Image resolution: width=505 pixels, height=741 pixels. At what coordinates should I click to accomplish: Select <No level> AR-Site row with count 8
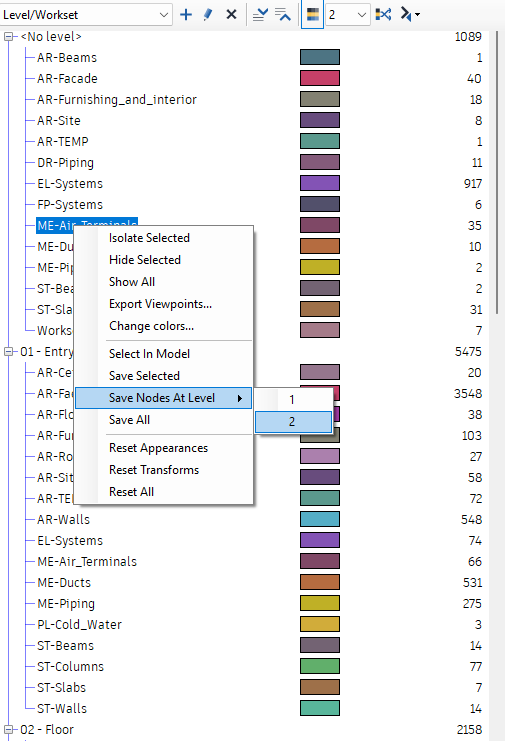point(59,121)
